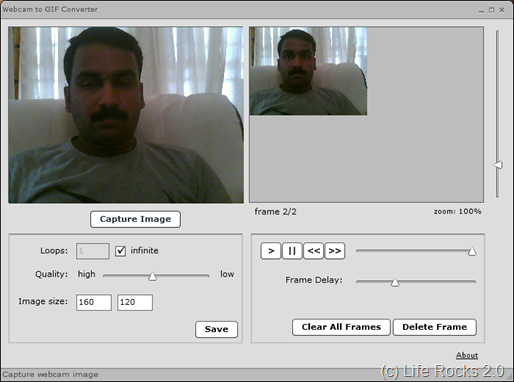Click the image width field 160
The image size is (514, 382).
(x=94, y=302)
